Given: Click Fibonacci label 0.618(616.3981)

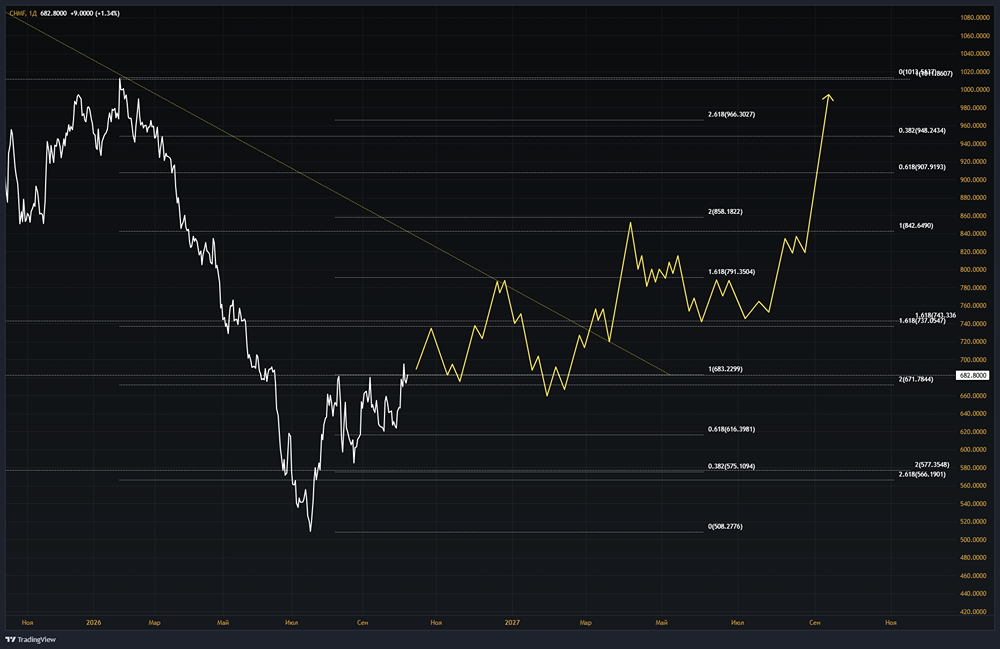Looking at the screenshot, I should pos(732,430).
